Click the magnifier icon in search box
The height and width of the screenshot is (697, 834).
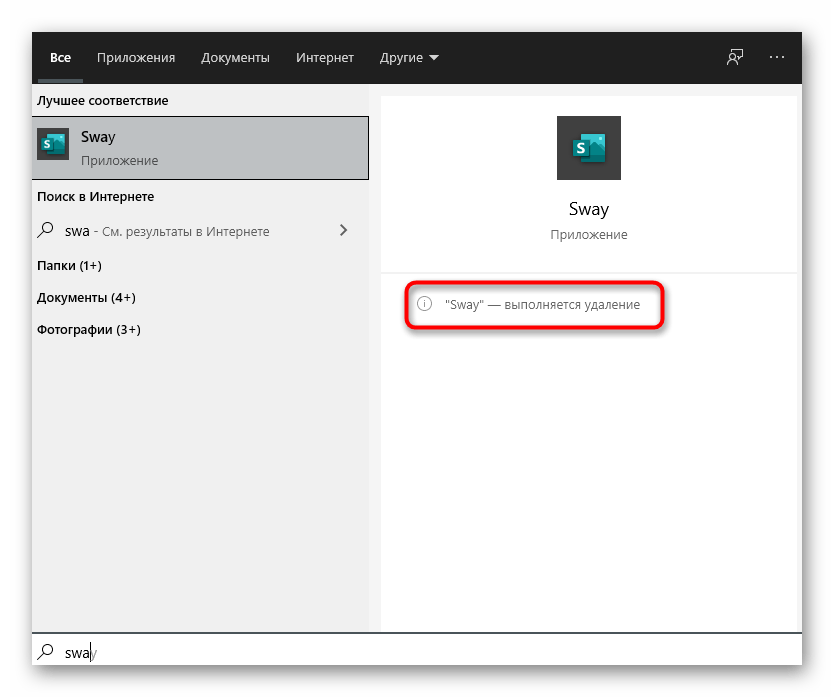click(x=46, y=652)
